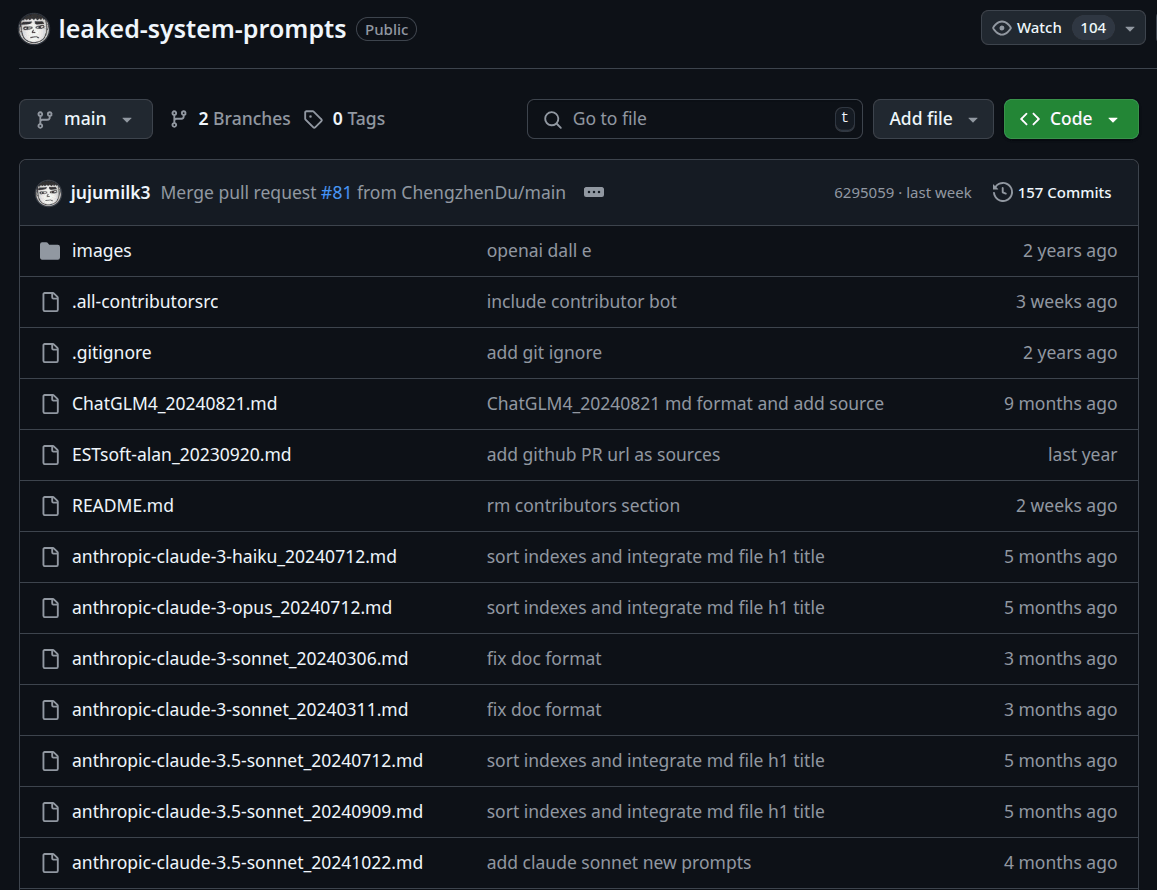Open the 'add git ignore' commit message
This screenshot has width=1157, height=890.
[544, 353]
